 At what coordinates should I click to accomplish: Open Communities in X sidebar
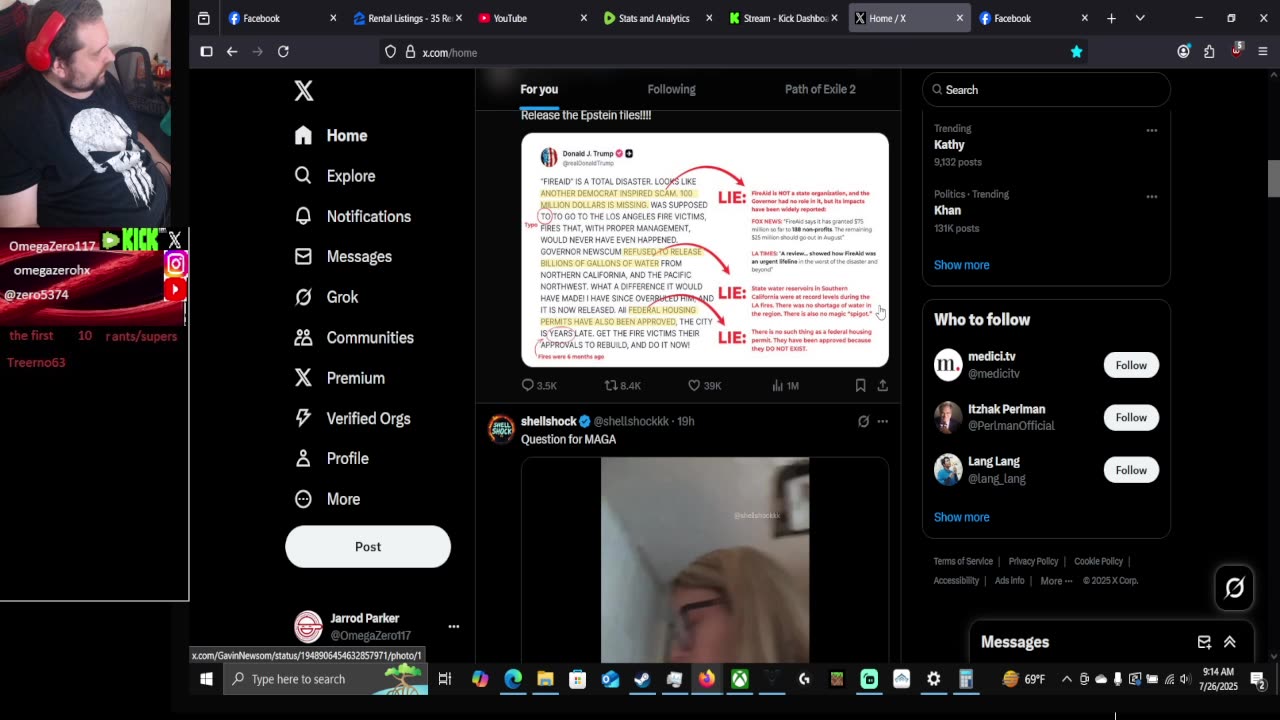[354, 337]
